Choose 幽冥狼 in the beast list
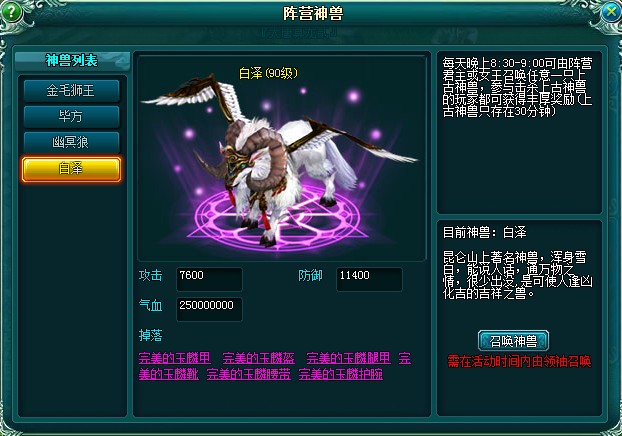This screenshot has height=436, width=622. coord(71,142)
